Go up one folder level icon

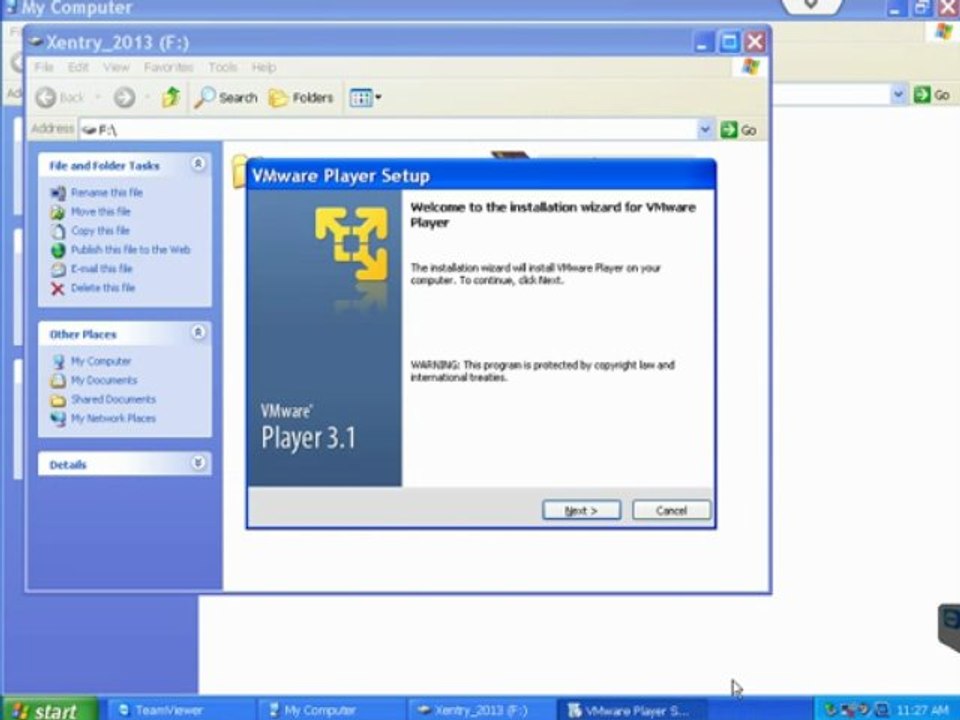tap(171, 97)
